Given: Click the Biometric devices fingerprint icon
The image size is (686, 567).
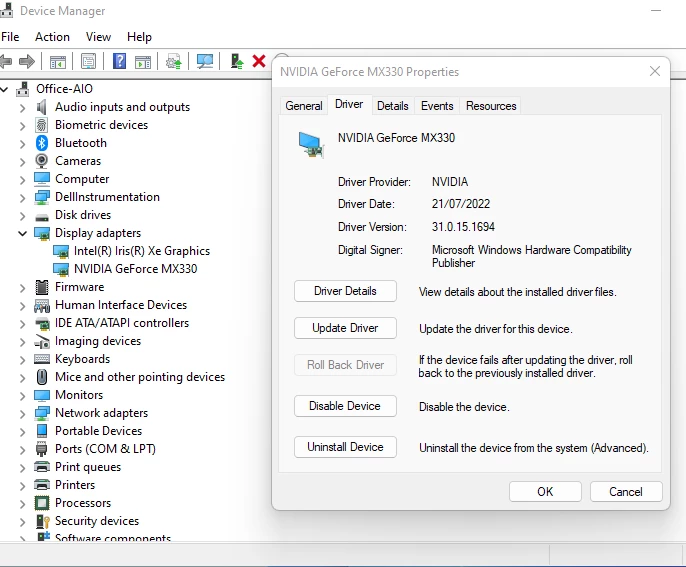Looking at the screenshot, I should (x=42, y=125).
